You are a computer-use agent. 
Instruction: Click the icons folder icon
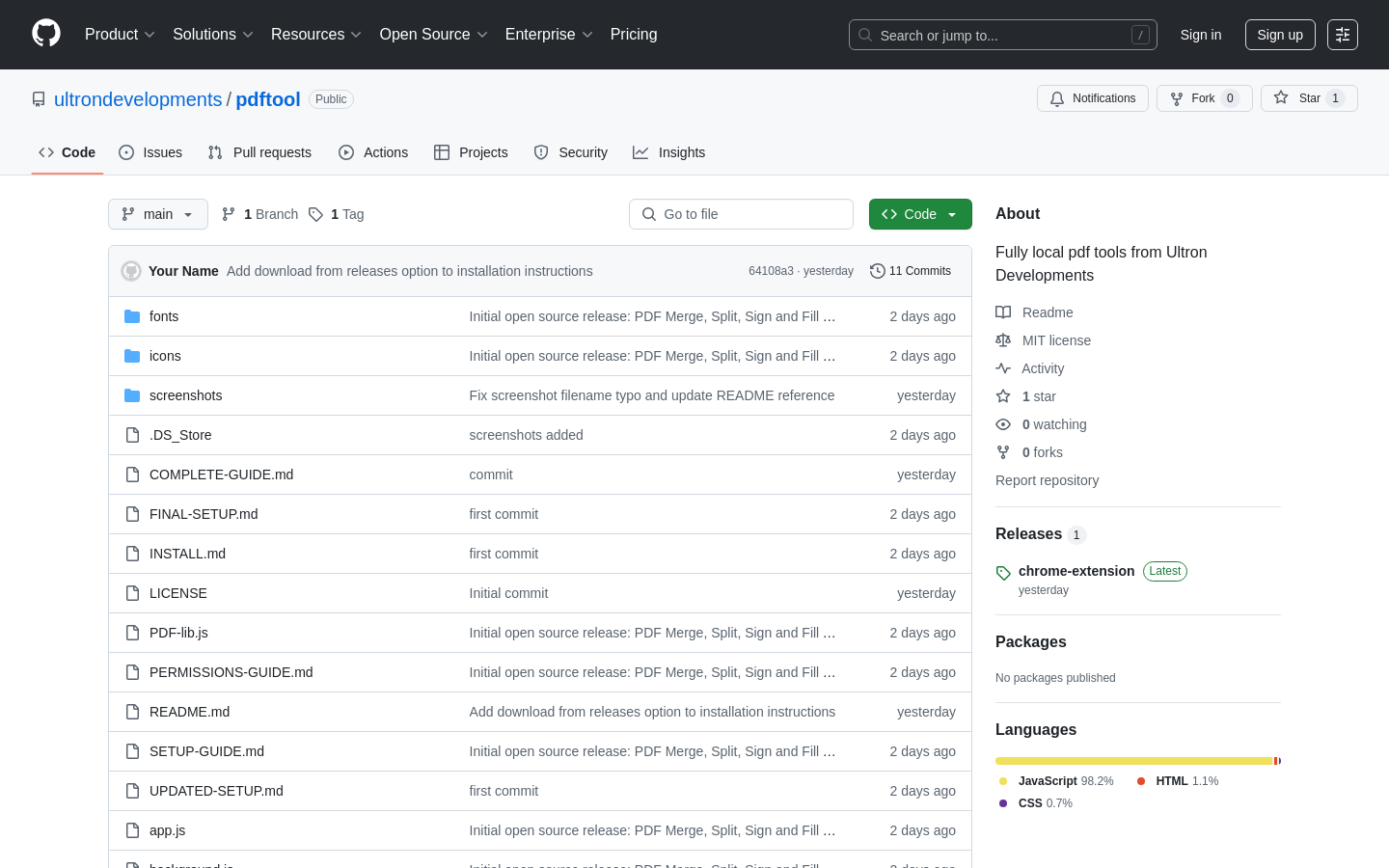[132, 356]
